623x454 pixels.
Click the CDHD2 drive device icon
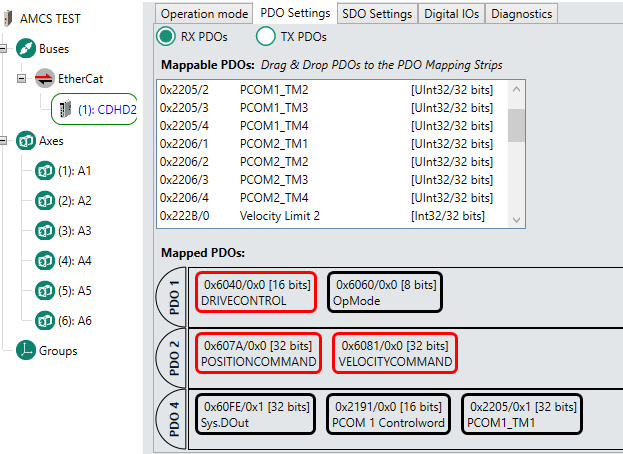click(66, 109)
